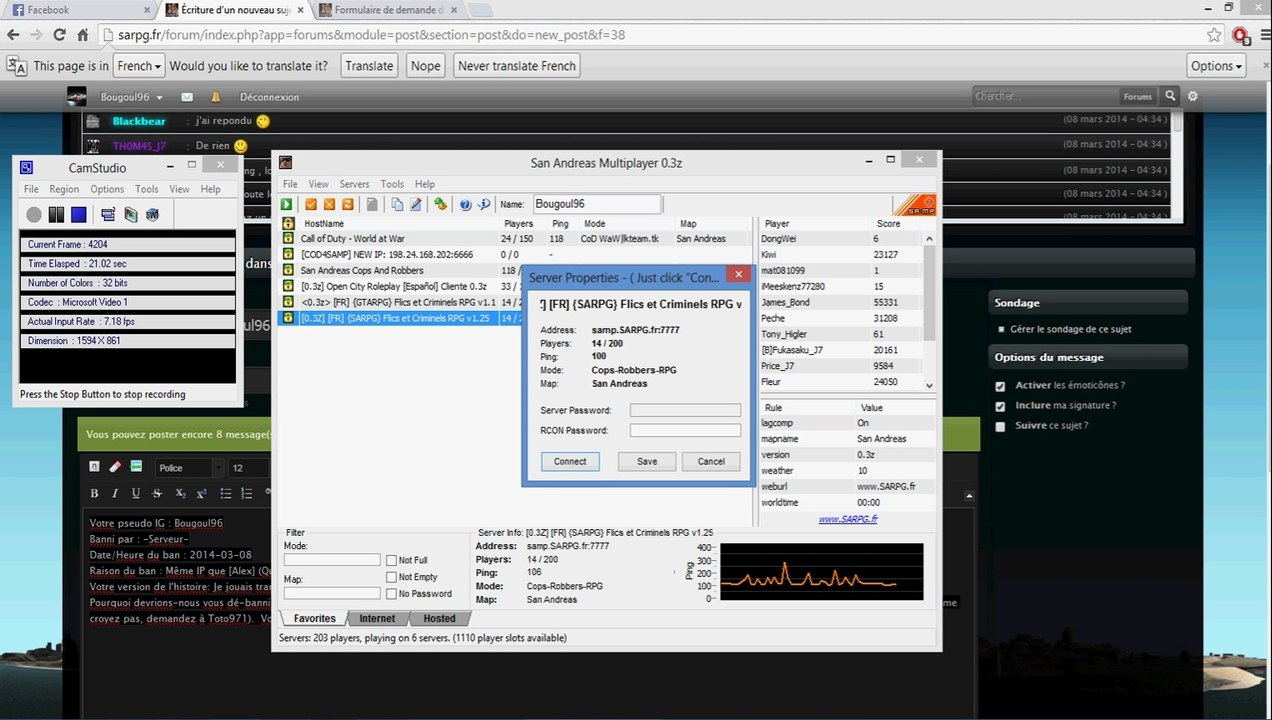Insert a bulleted list in forum editor

pos(226,493)
